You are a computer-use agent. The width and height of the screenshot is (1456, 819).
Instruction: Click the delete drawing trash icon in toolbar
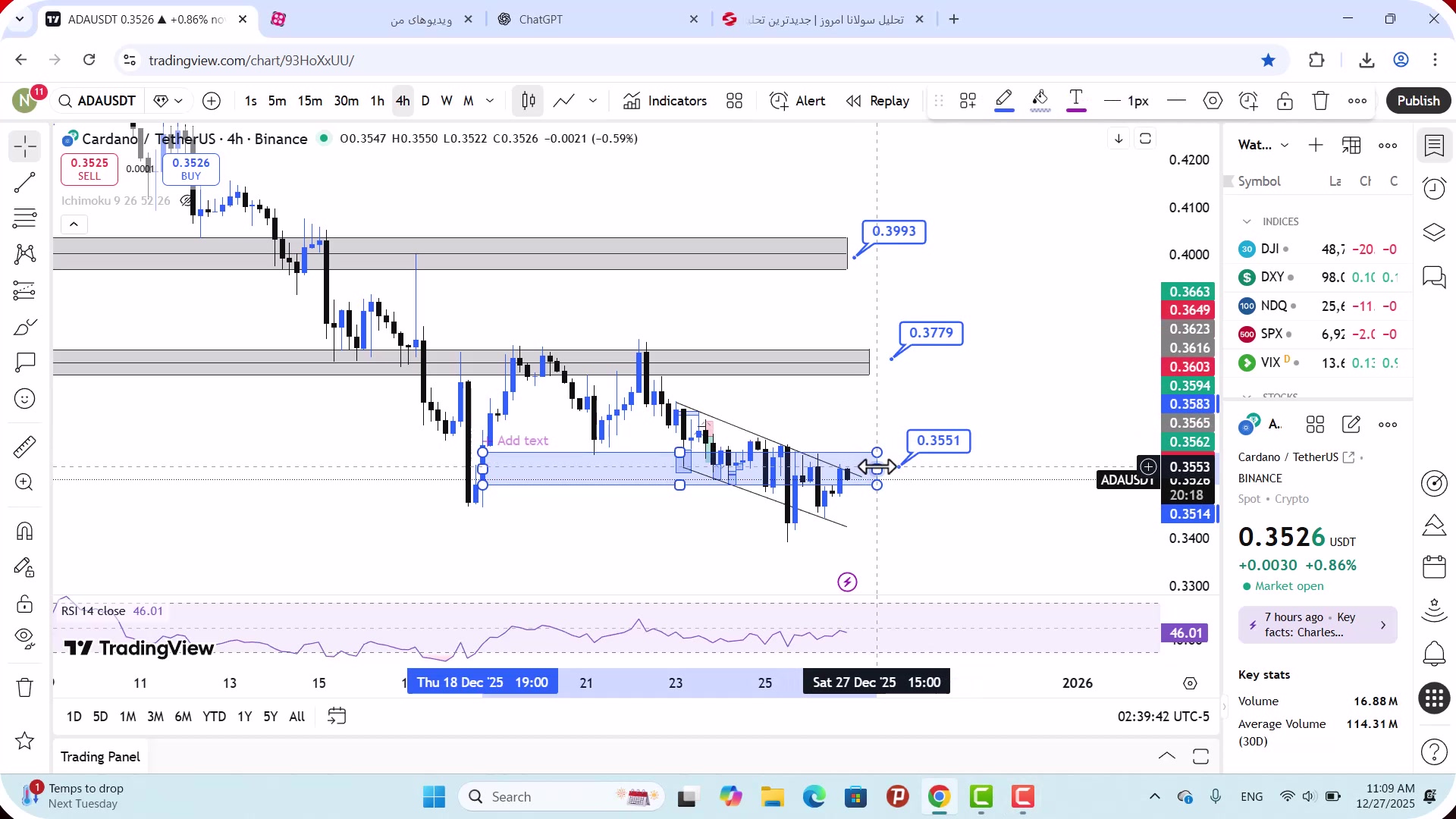click(1320, 101)
